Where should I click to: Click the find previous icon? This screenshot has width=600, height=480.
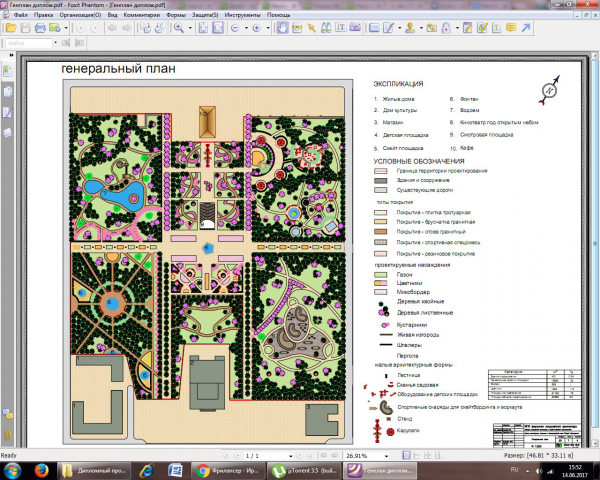tap(66, 43)
